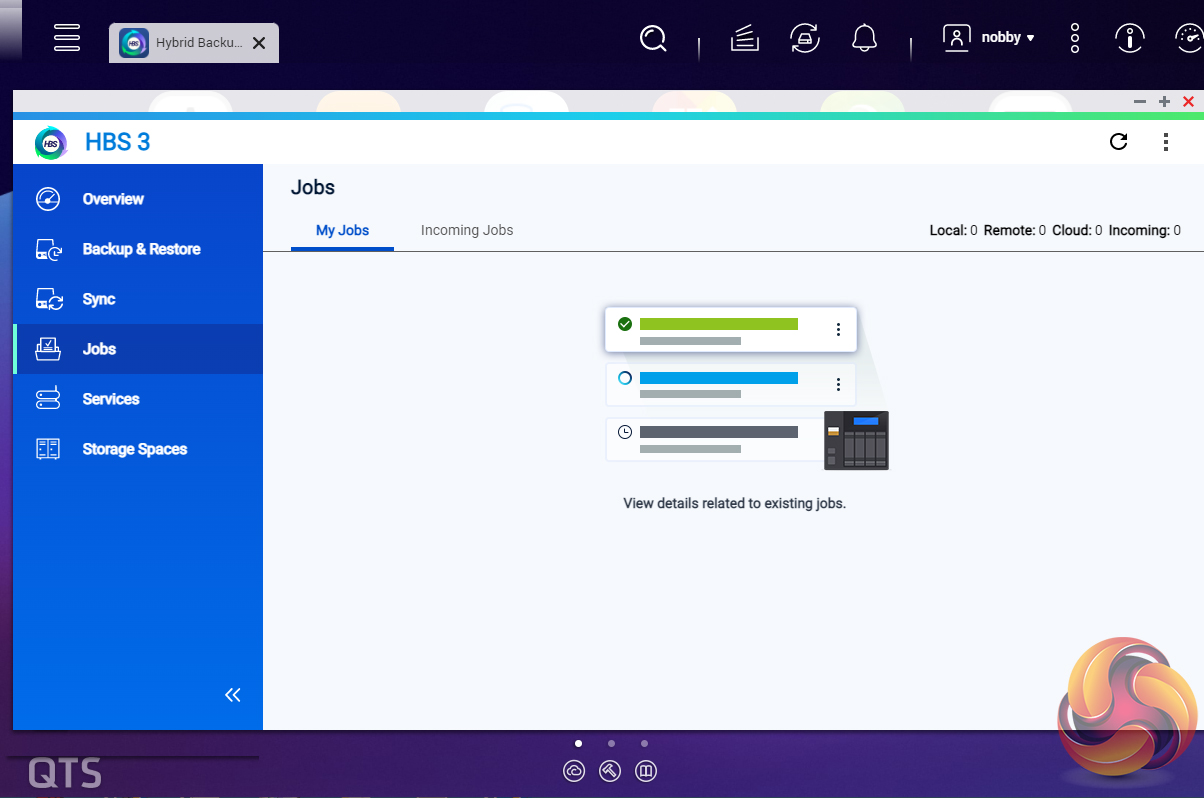Open the QTS top bar vertical dots menu
1204x798 pixels.
(1075, 39)
